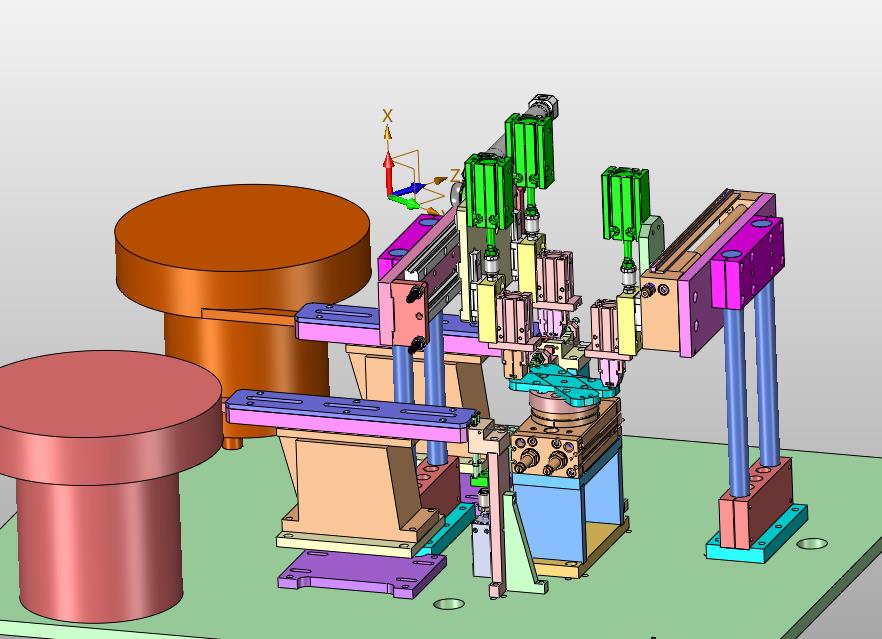The width and height of the screenshot is (882, 639).
Task: Select the green cylinder directly below the gray motor
Action: click(529, 150)
